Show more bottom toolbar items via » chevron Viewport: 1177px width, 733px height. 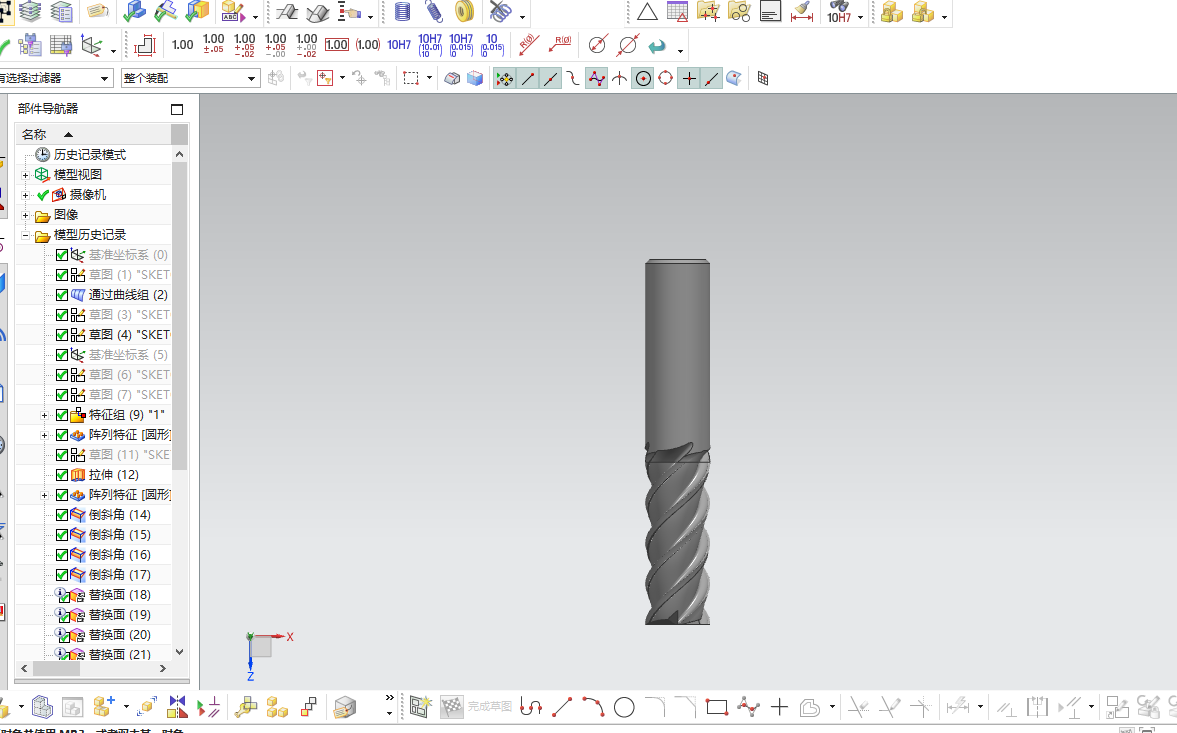[x=390, y=698]
